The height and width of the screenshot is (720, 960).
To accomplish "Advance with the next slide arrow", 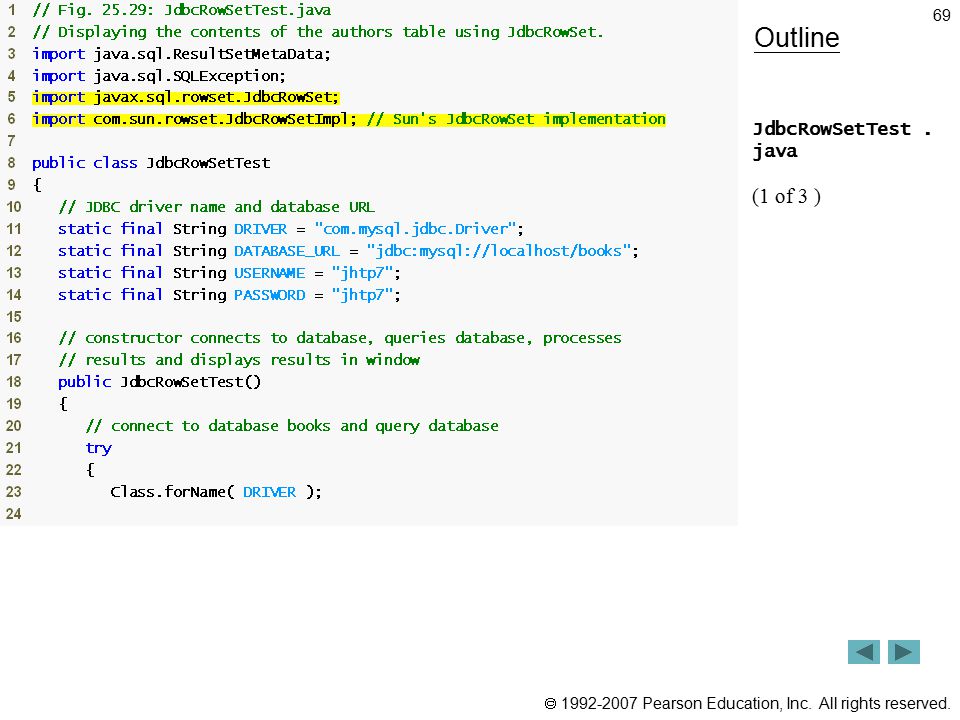I will pyautogui.click(x=904, y=651).
